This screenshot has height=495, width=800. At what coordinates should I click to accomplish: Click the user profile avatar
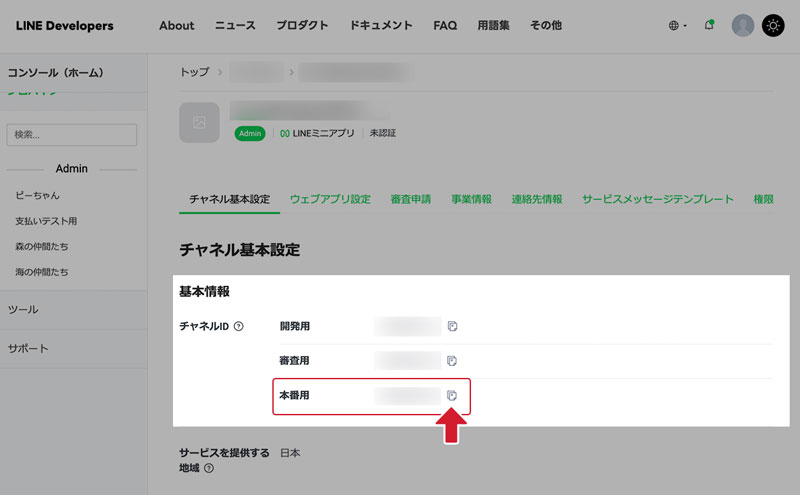click(743, 26)
